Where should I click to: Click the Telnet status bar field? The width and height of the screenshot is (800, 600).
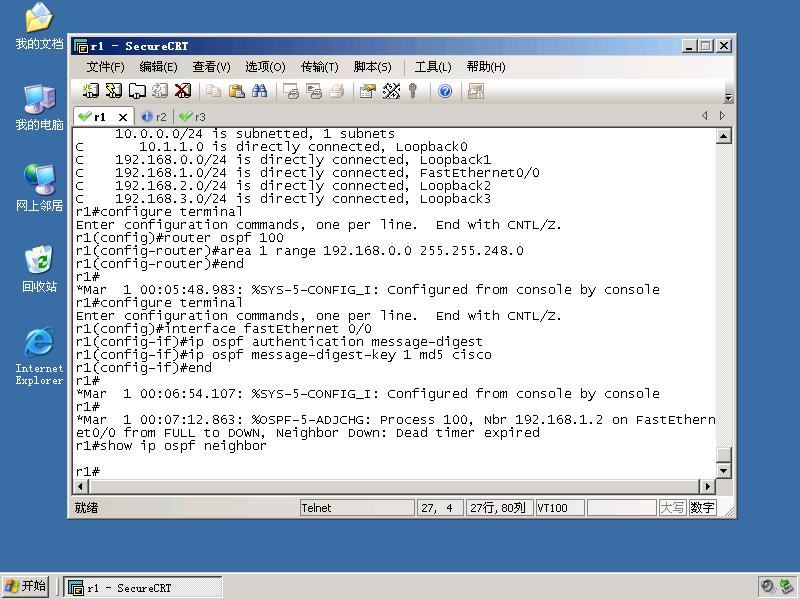coord(357,508)
